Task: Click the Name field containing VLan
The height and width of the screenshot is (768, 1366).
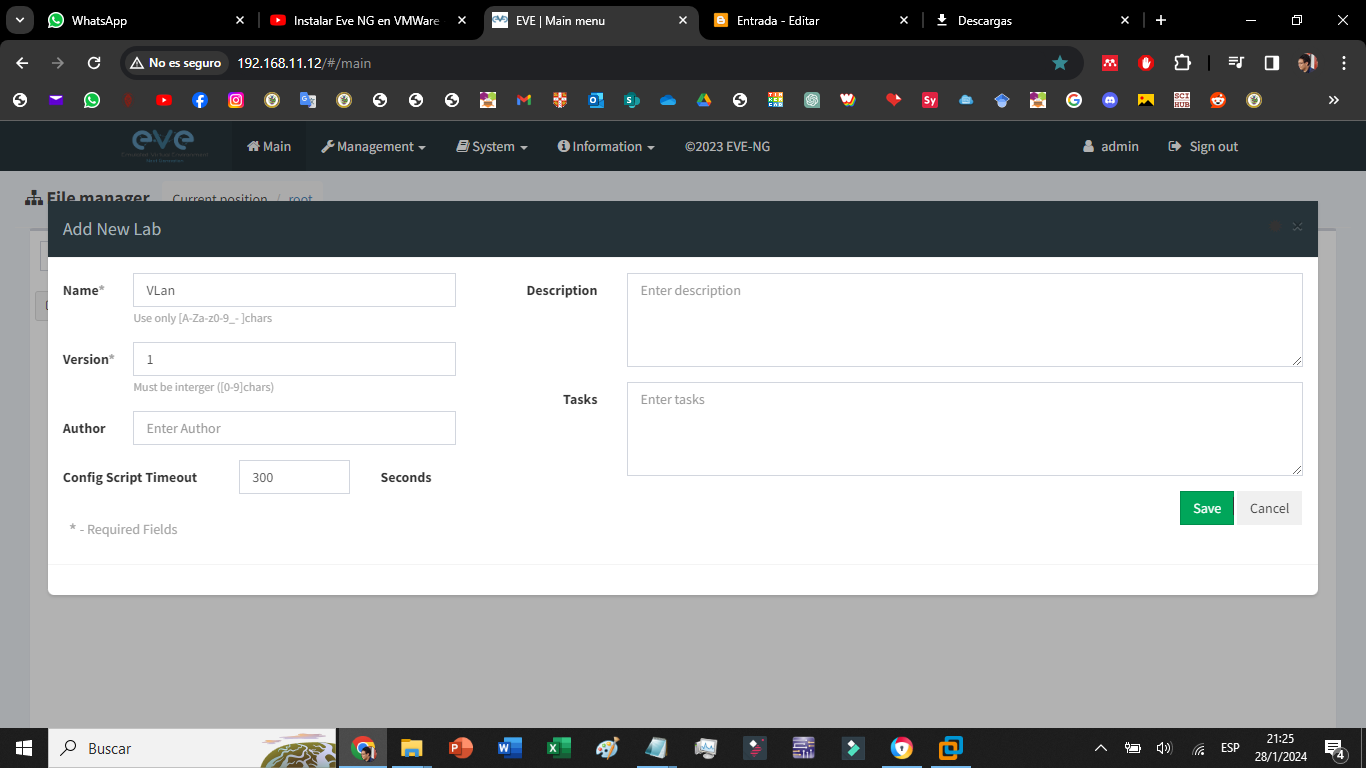Action: (x=294, y=290)
